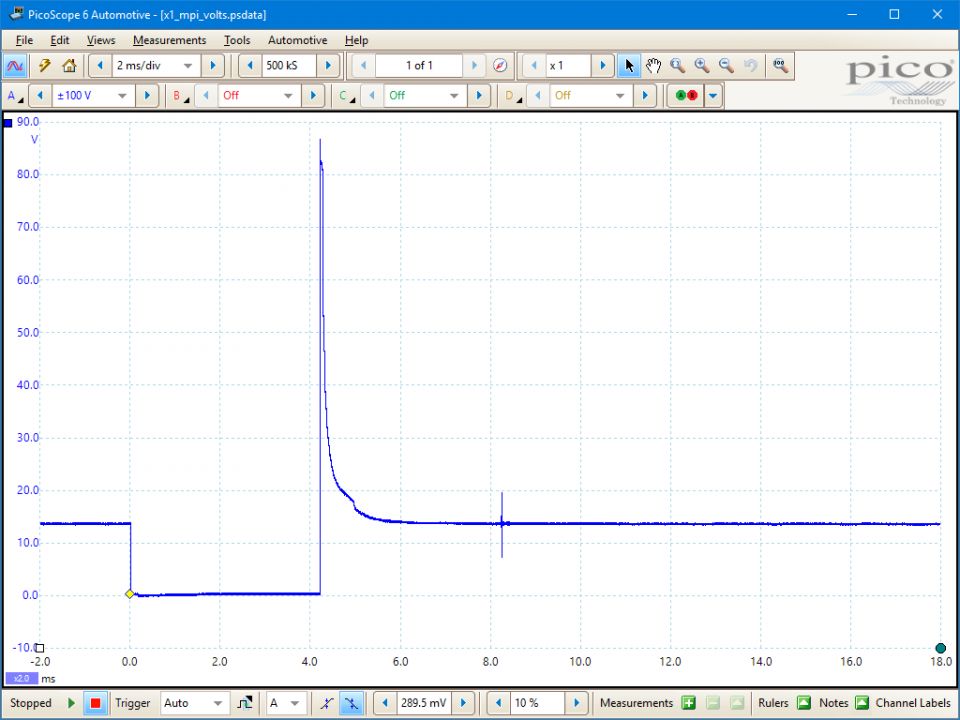This screenshot has height=720, width=960.
Task: Click the x2.0 time axis zoom indicator
Action: pos(21,678)
